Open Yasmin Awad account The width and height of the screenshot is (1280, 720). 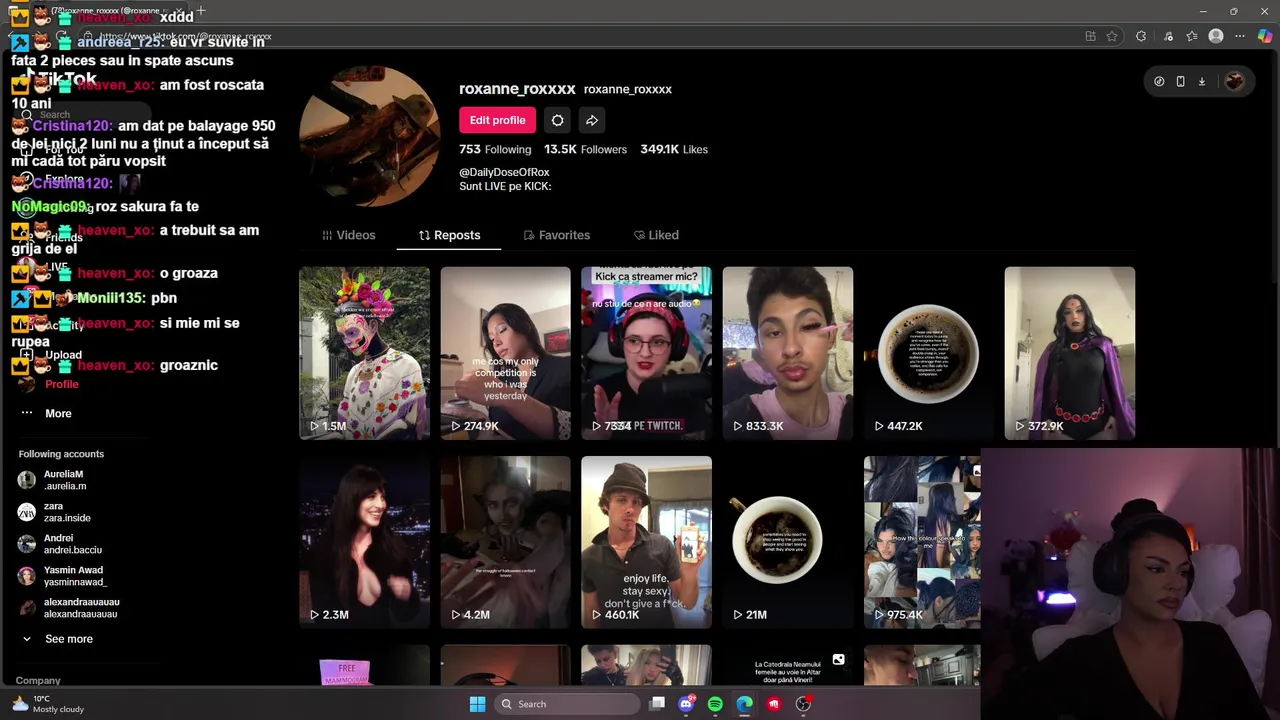click(62, 576)
